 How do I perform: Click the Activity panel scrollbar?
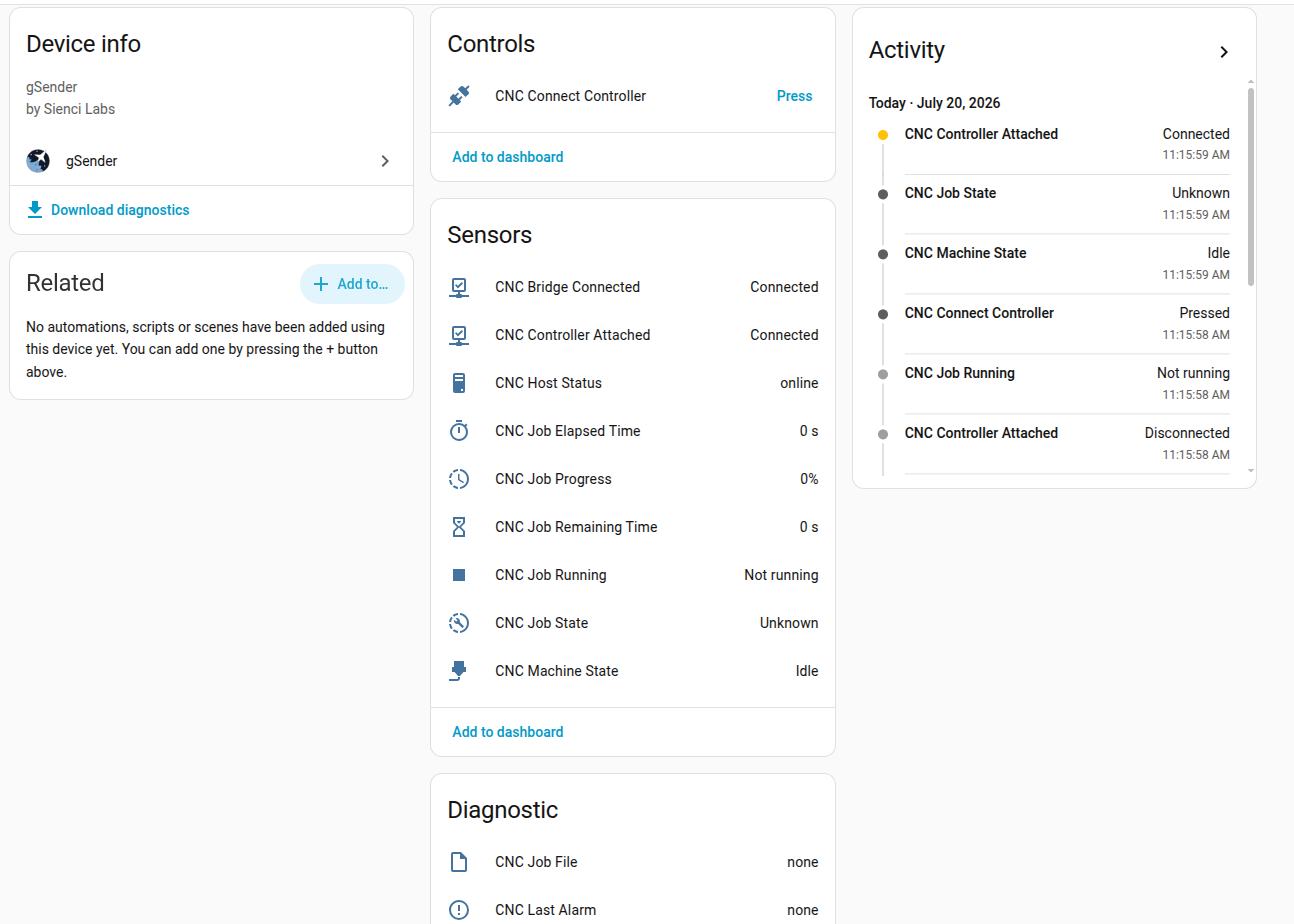coord(1251,185)
